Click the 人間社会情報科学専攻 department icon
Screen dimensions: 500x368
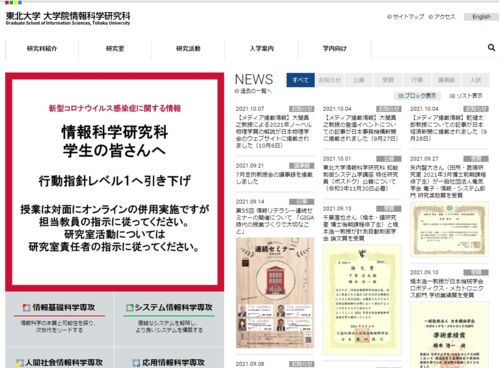coord(20,363)
